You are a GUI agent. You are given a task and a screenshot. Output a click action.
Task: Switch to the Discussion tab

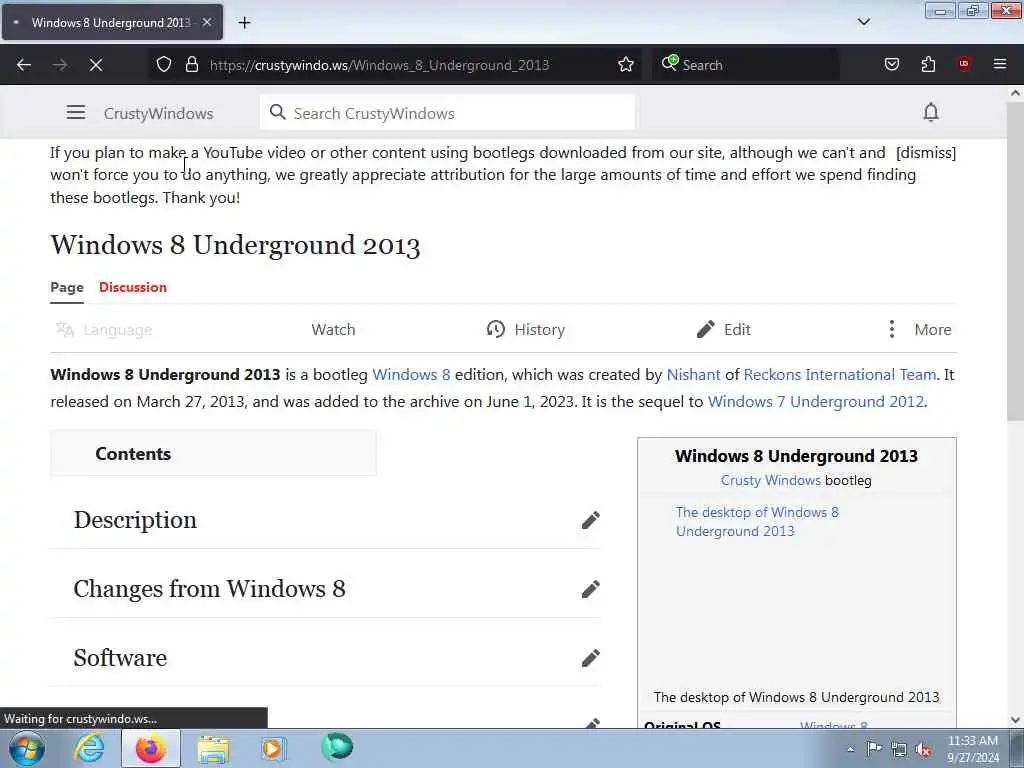click(133, 287)
